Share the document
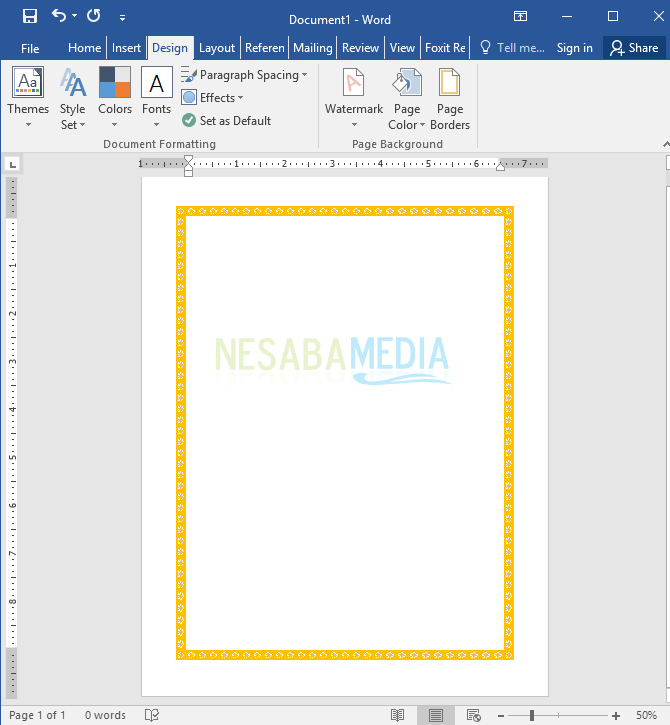Screen dimensions: 670x725 click(634, 48)
